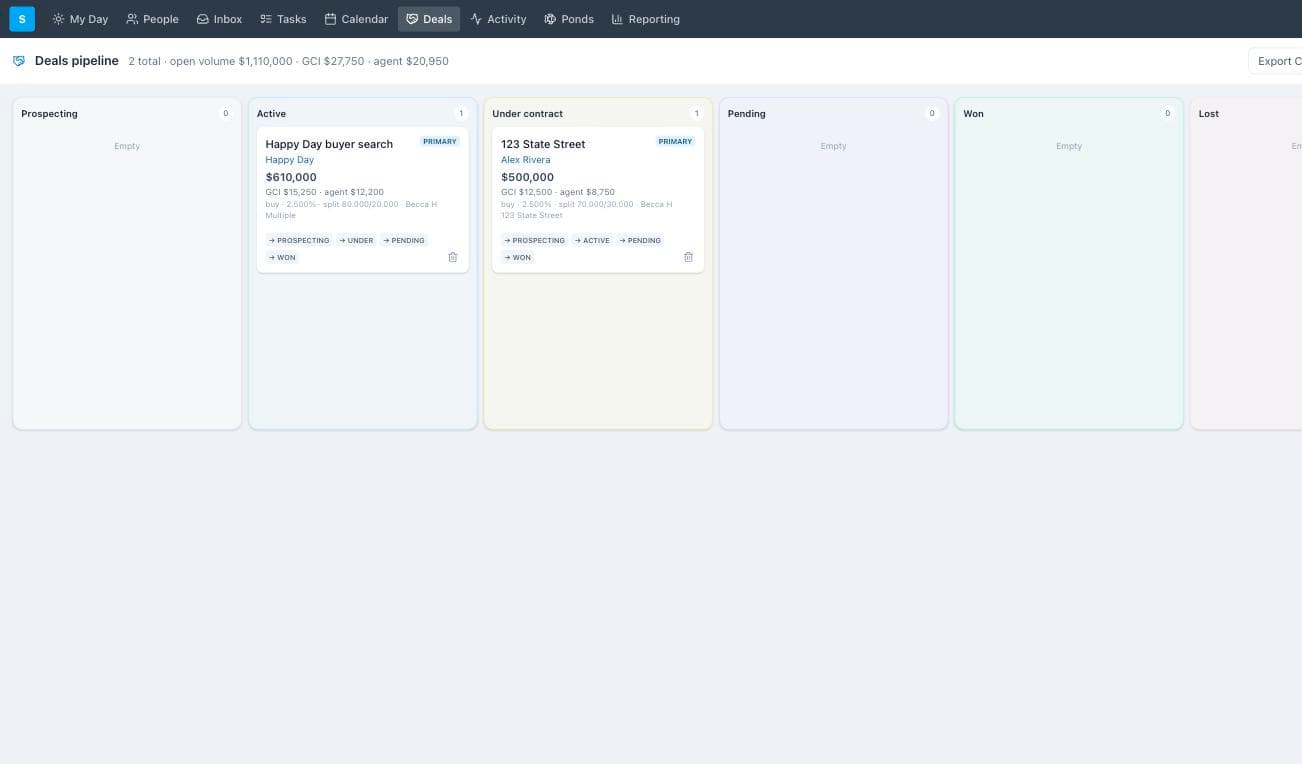
Task: Open the Inbox tab
Action: (219, 19)
